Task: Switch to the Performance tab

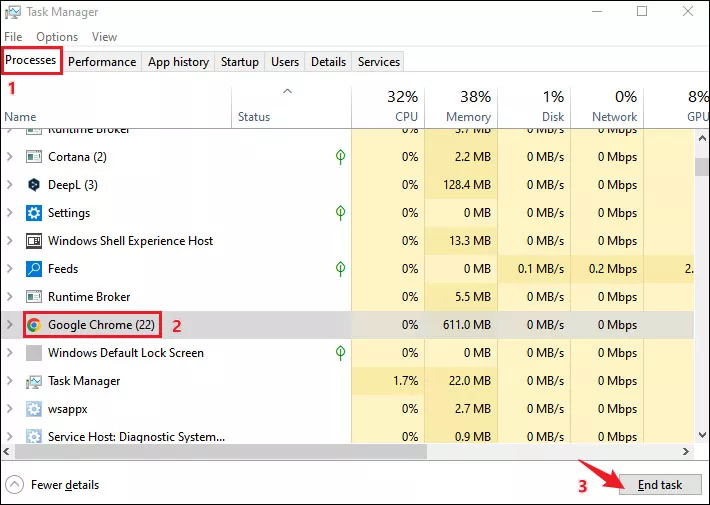Action: pyautogui.click(x=102, y=62)
